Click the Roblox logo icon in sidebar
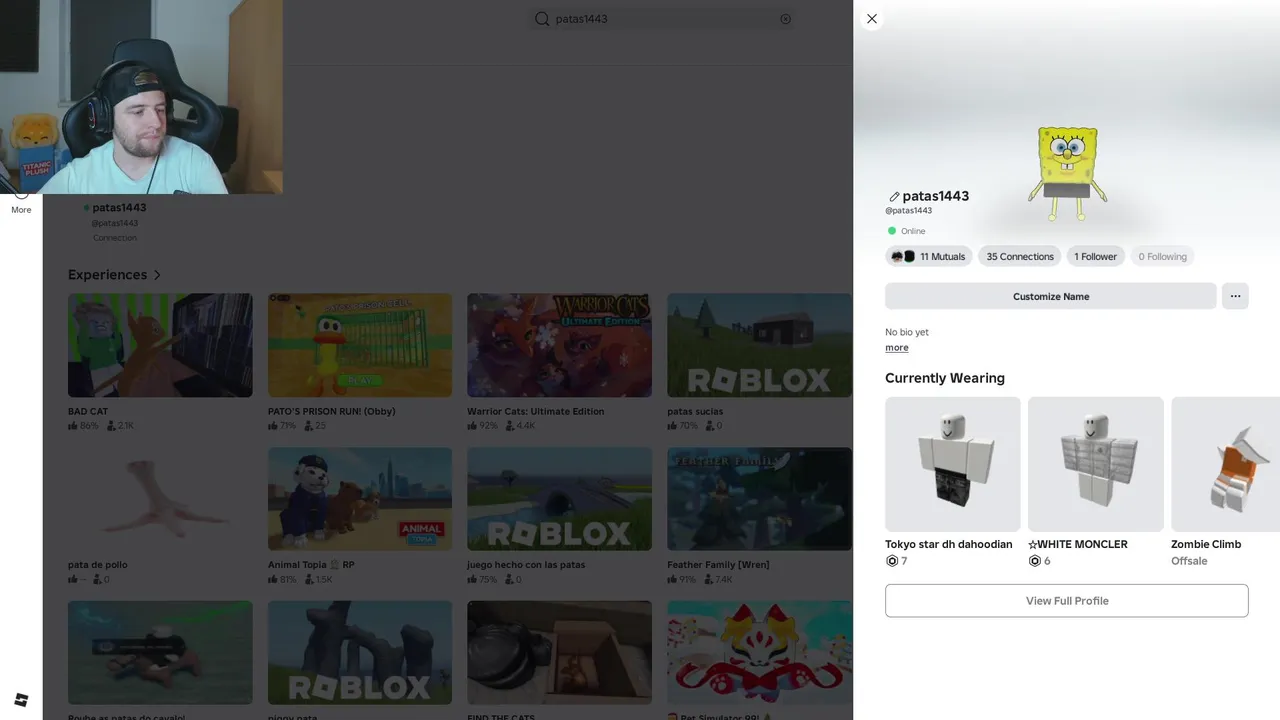 (x=21, y=699)
